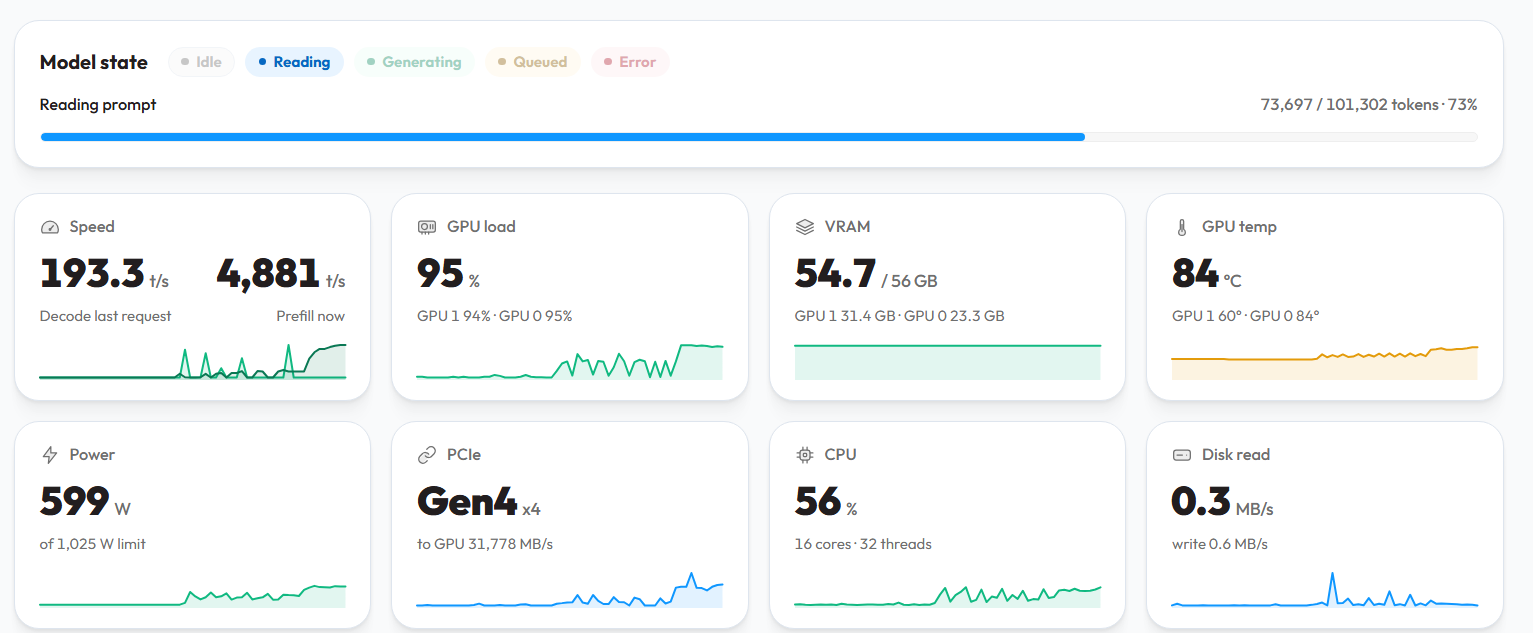
Task: Click the 4,881 t/s prefill value
Action: click(281, 274)
